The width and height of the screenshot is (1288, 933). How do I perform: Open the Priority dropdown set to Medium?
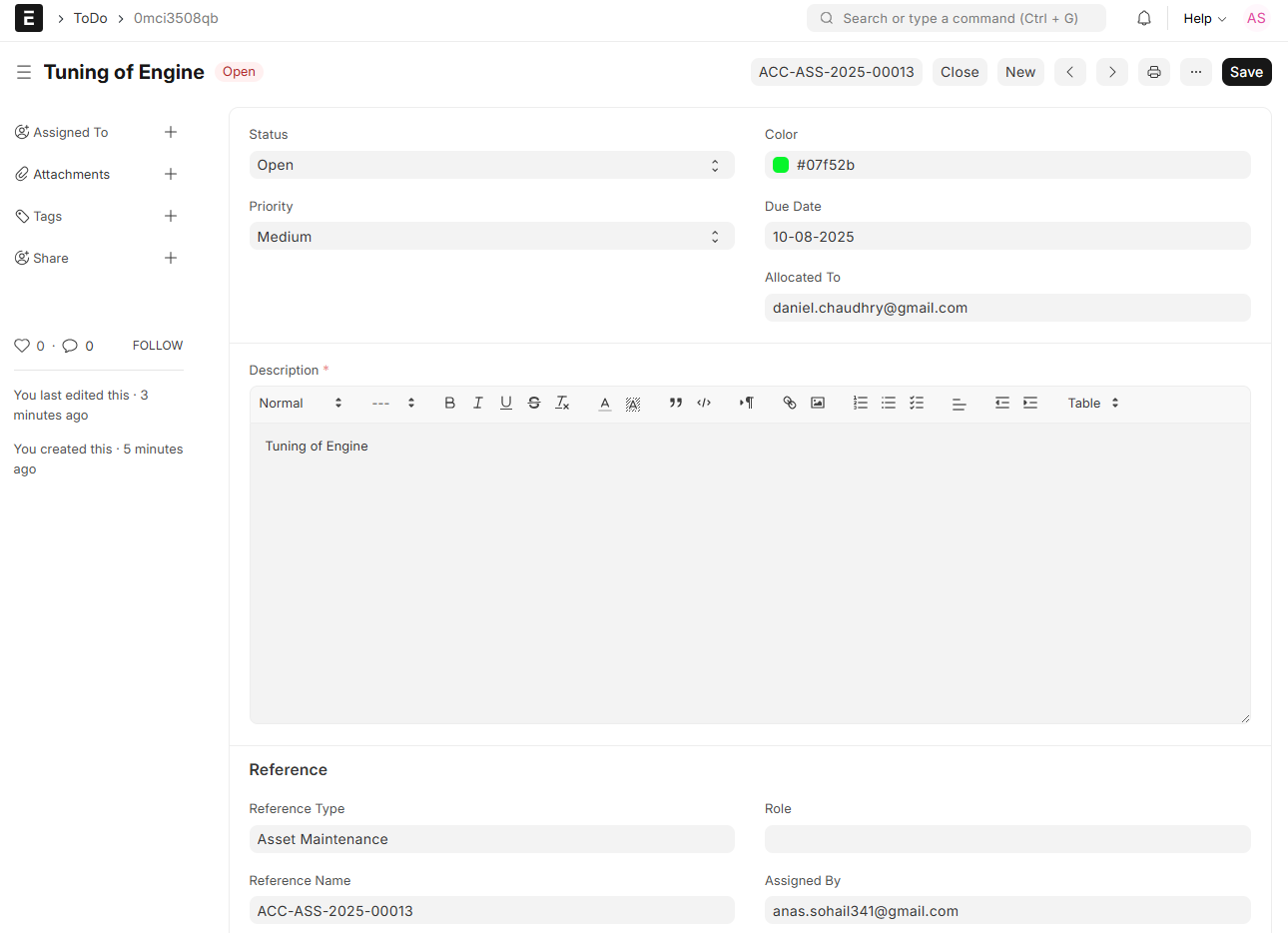coord(491,237)
